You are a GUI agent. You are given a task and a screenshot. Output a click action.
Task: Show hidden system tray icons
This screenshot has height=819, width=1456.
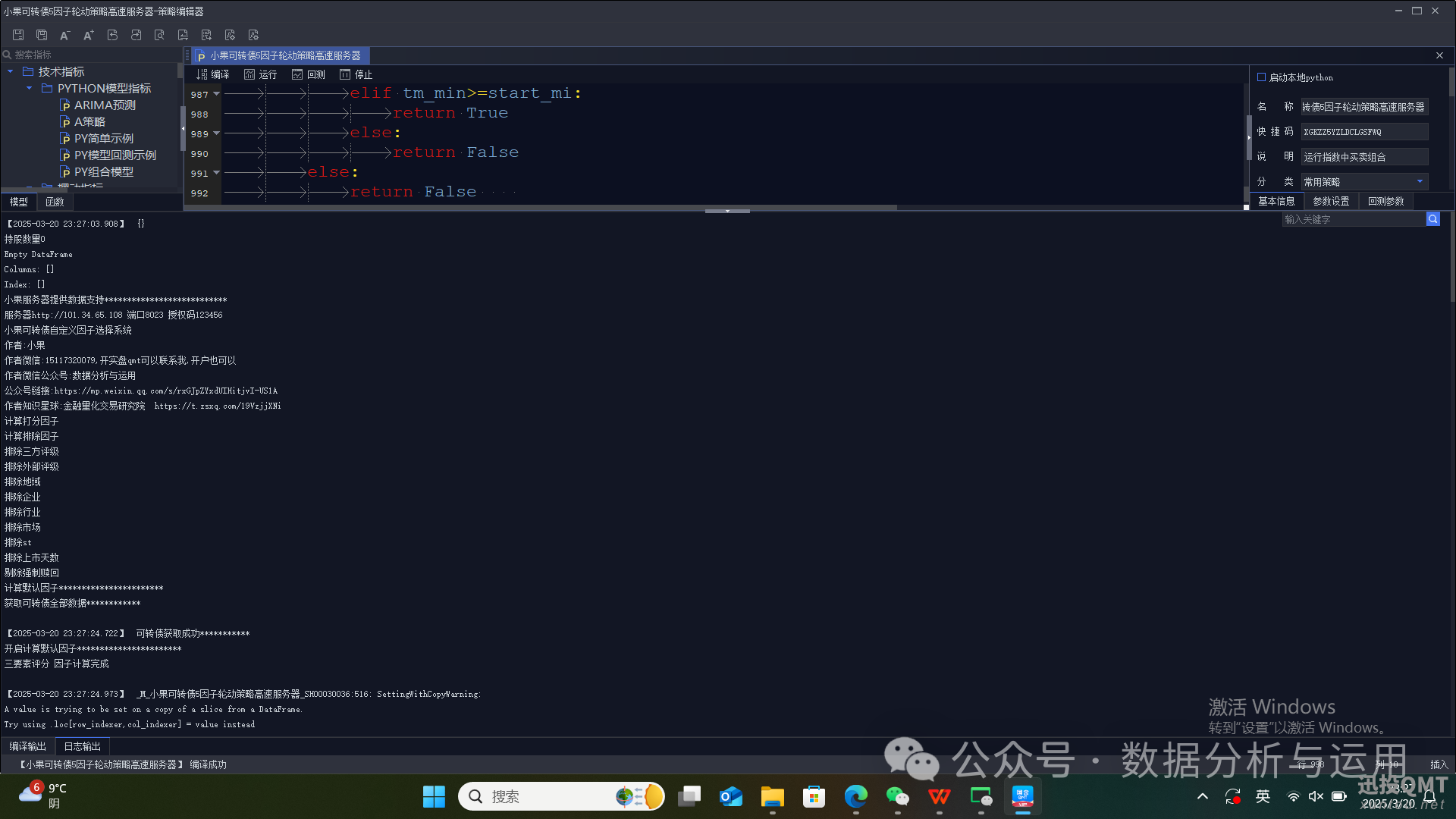tap(1203, 796)
